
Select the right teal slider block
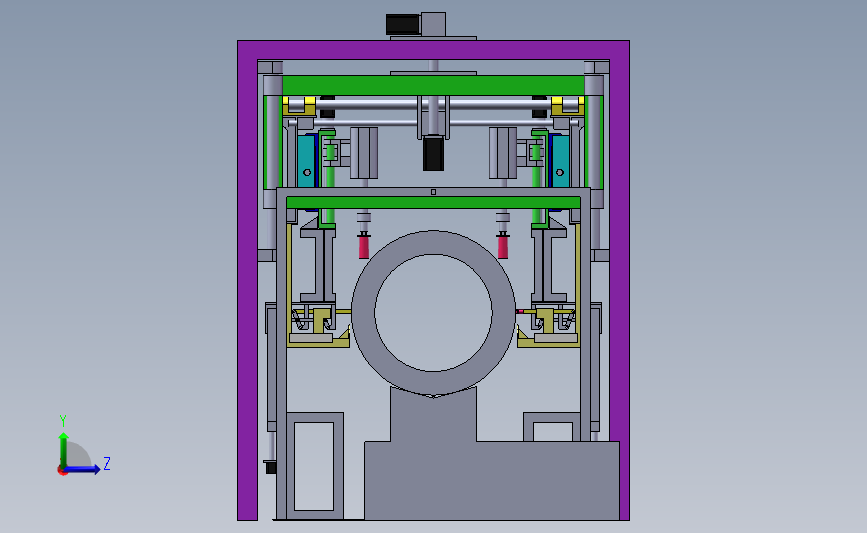tap(561, 161)
